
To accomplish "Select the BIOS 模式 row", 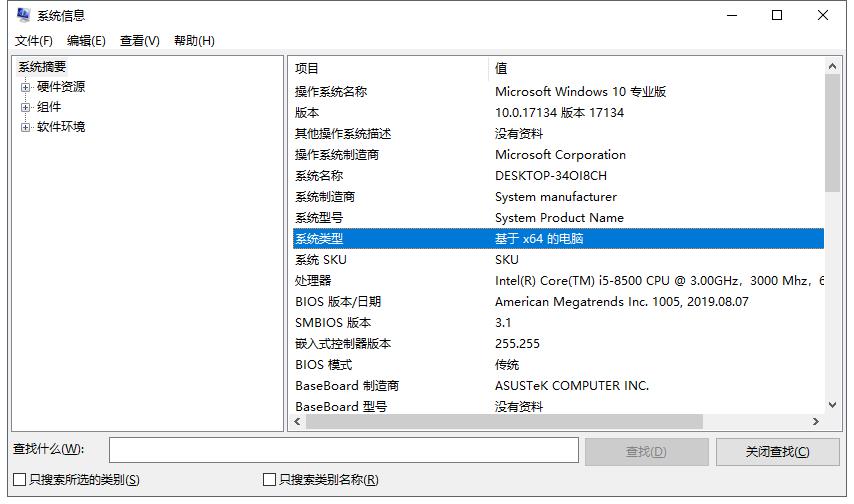I will click(x=558, y=365).
